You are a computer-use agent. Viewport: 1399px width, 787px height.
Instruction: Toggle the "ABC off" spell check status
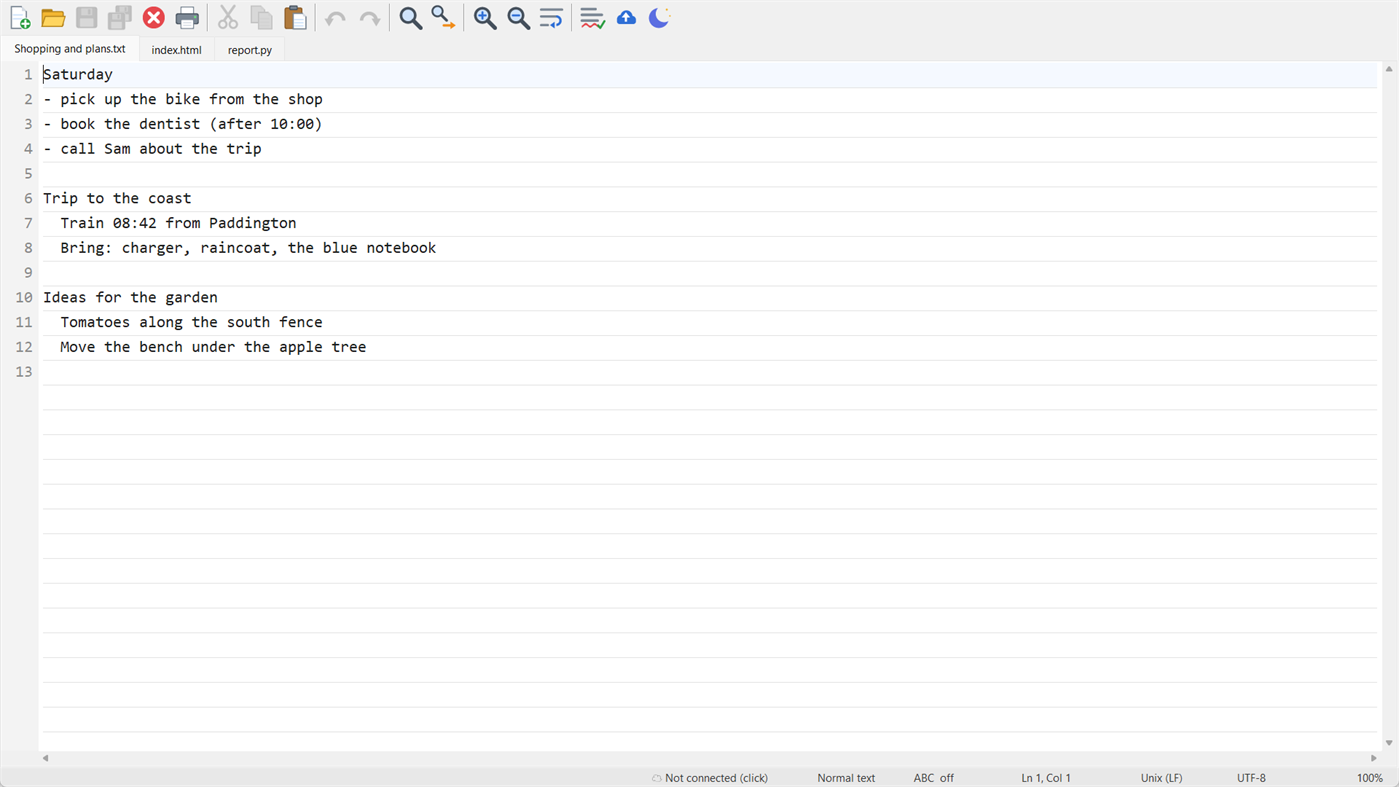[933, 778]
